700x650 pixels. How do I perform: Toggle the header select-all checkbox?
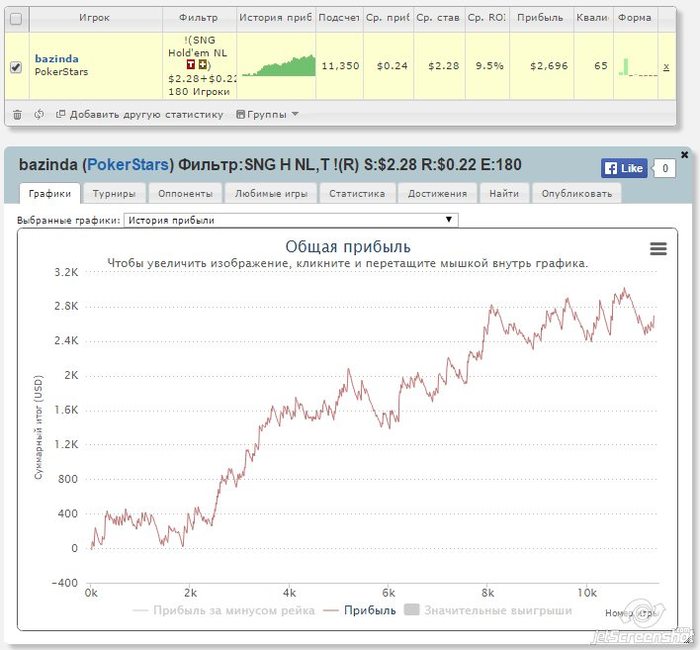click(x=16, y=19)
